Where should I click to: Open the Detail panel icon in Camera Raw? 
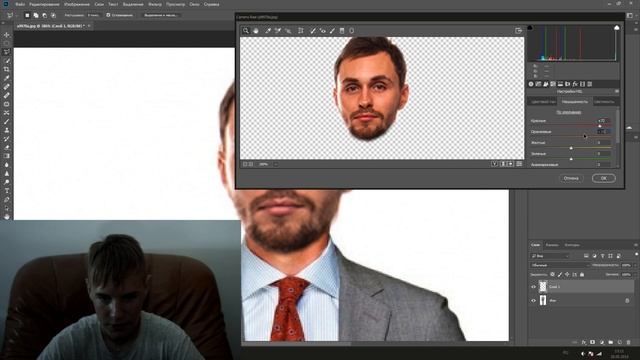[x=546, y=84]
